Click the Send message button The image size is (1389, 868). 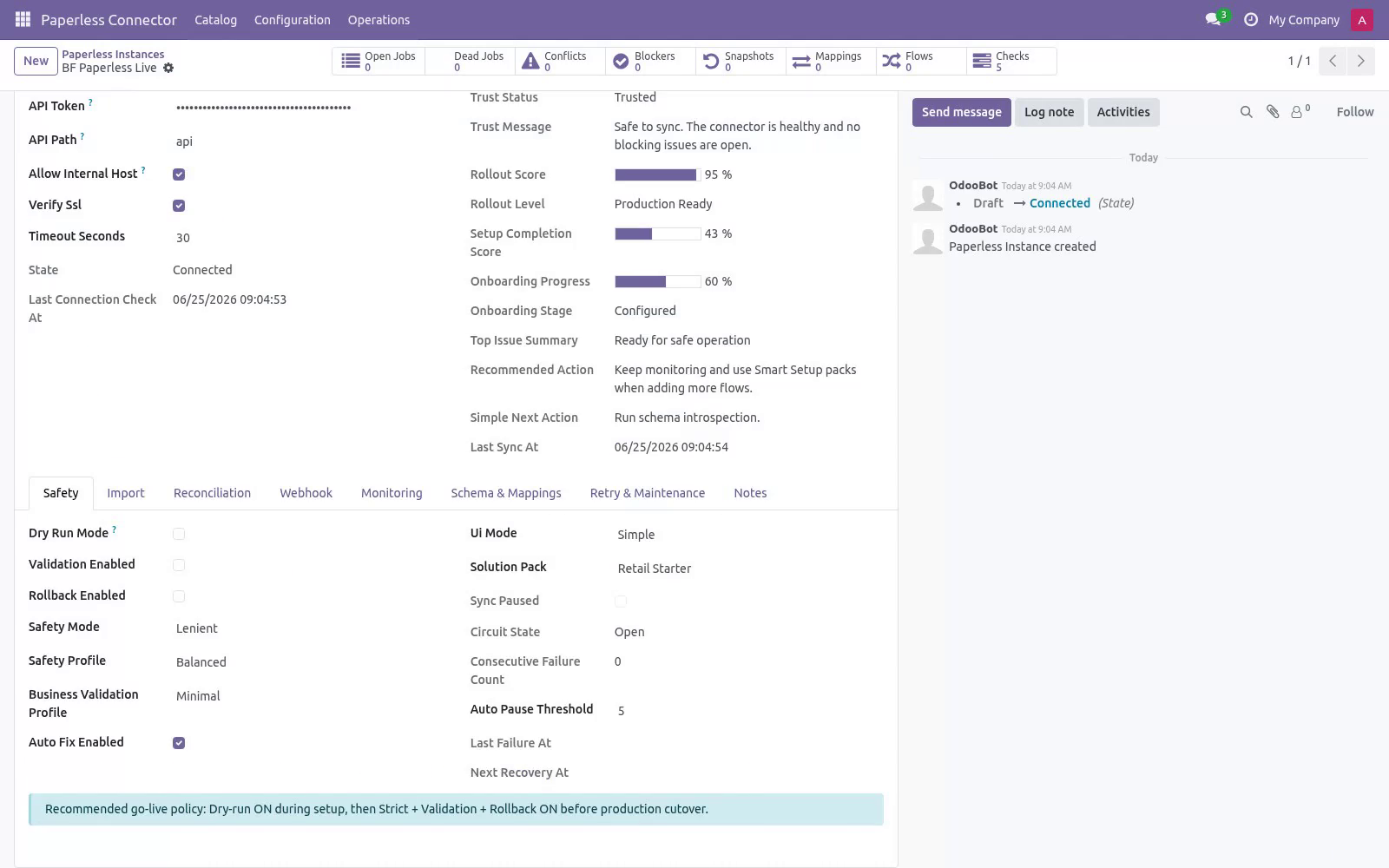pyautogui.click(x=961, y=112)
